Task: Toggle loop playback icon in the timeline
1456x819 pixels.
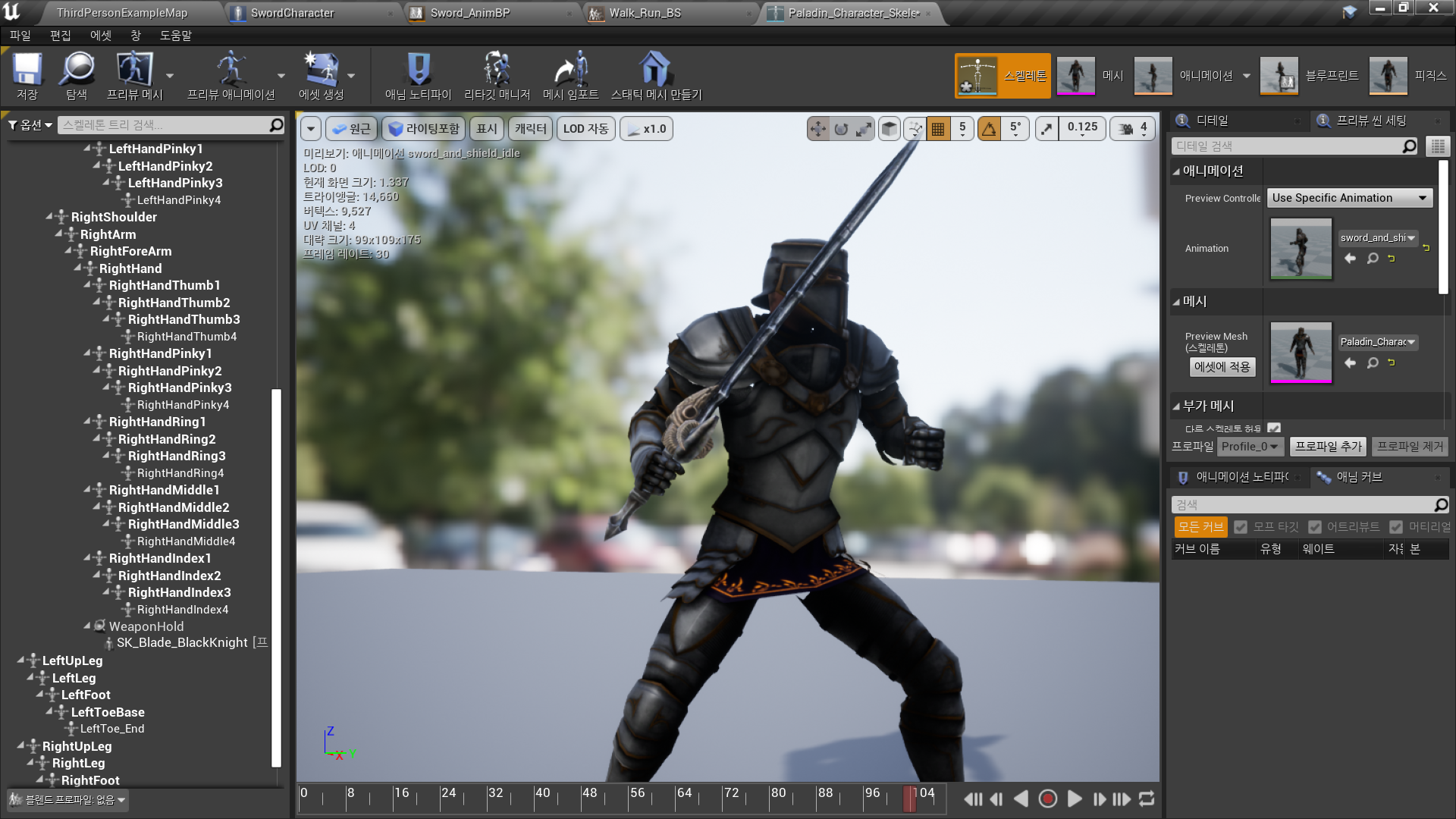Action: click(1147, 799)
